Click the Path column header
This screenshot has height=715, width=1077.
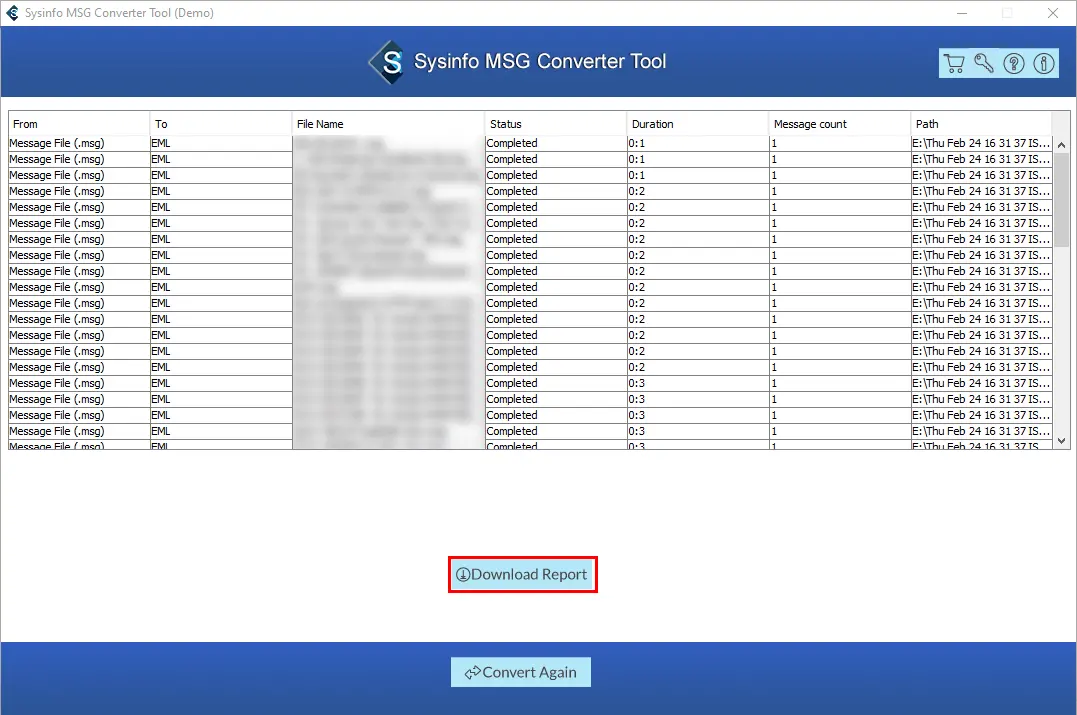pos(981,124)
